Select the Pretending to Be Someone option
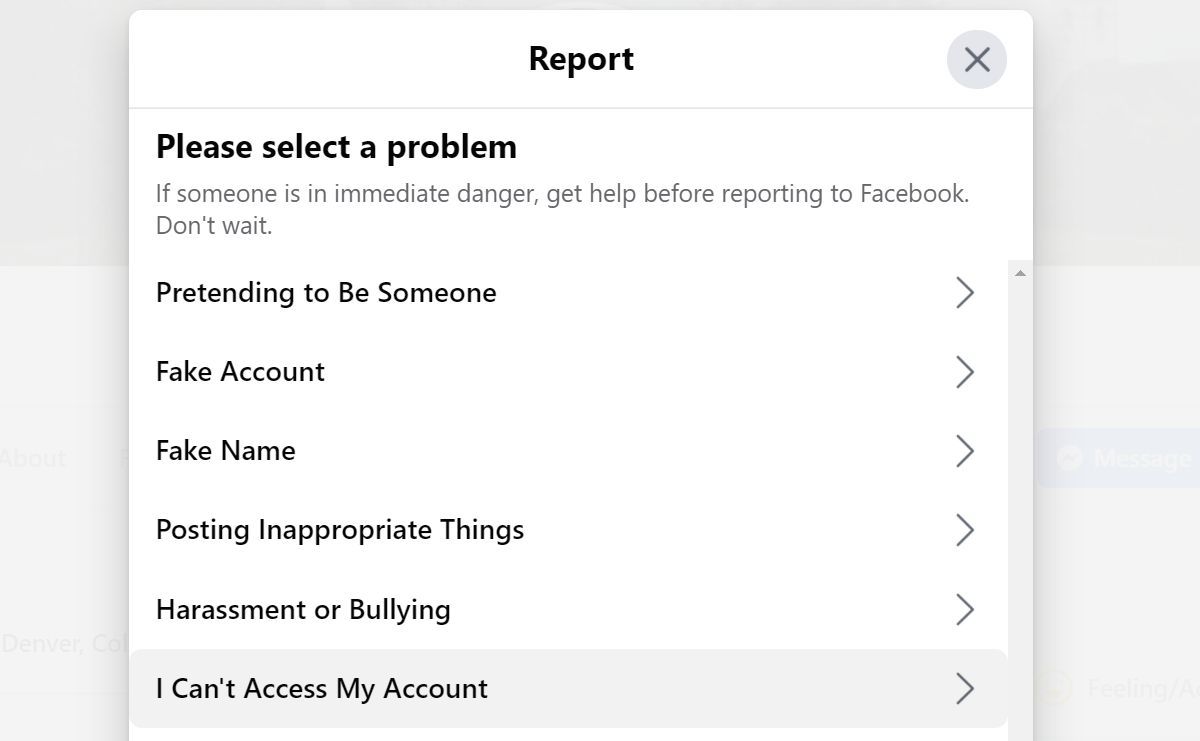The width and height of the screenshot is (1200, 741). tap(326, 293)
